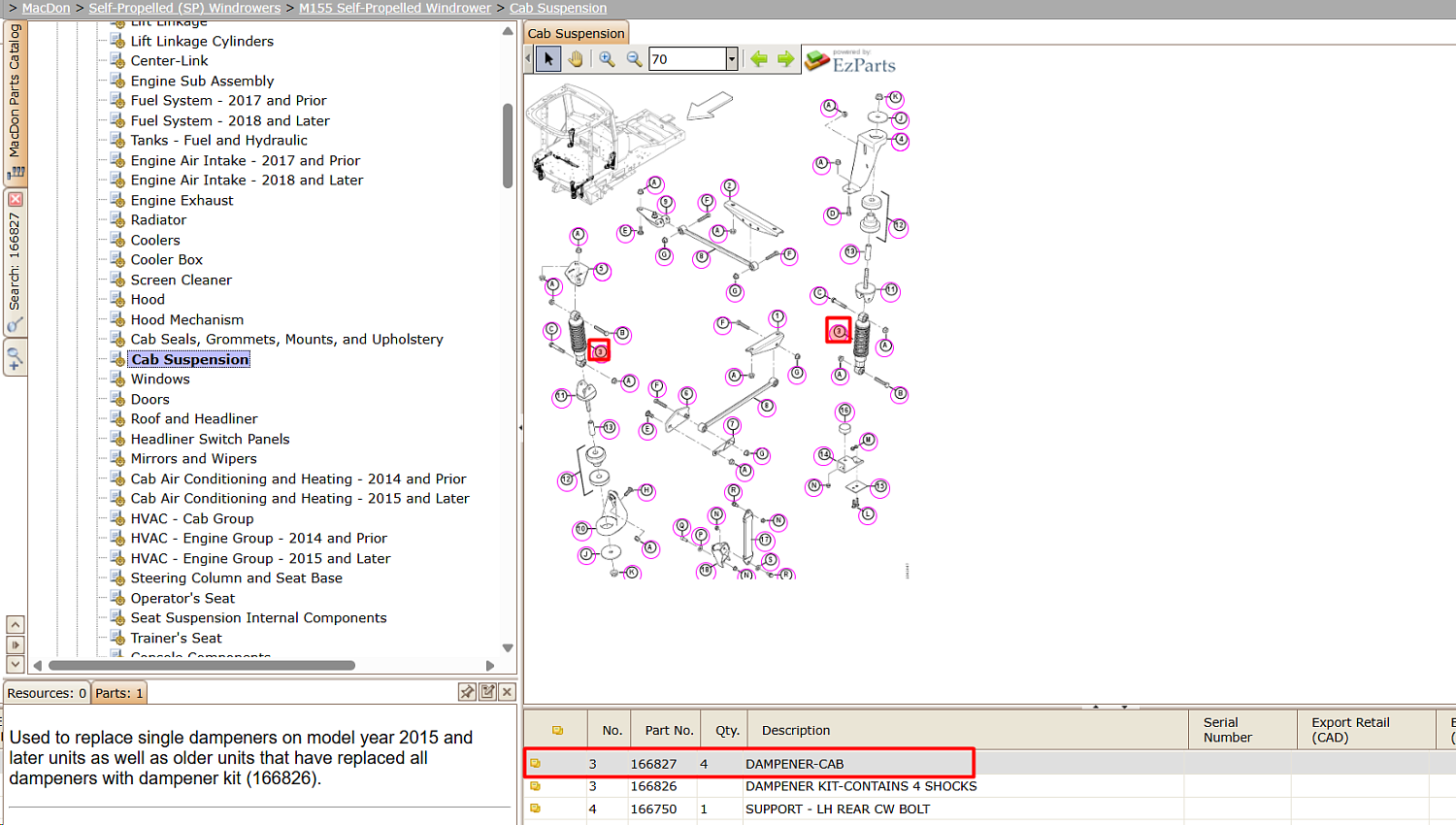Open Lift Linkage Cylinders in tree
1456x825 pixels.
point(202,41)
